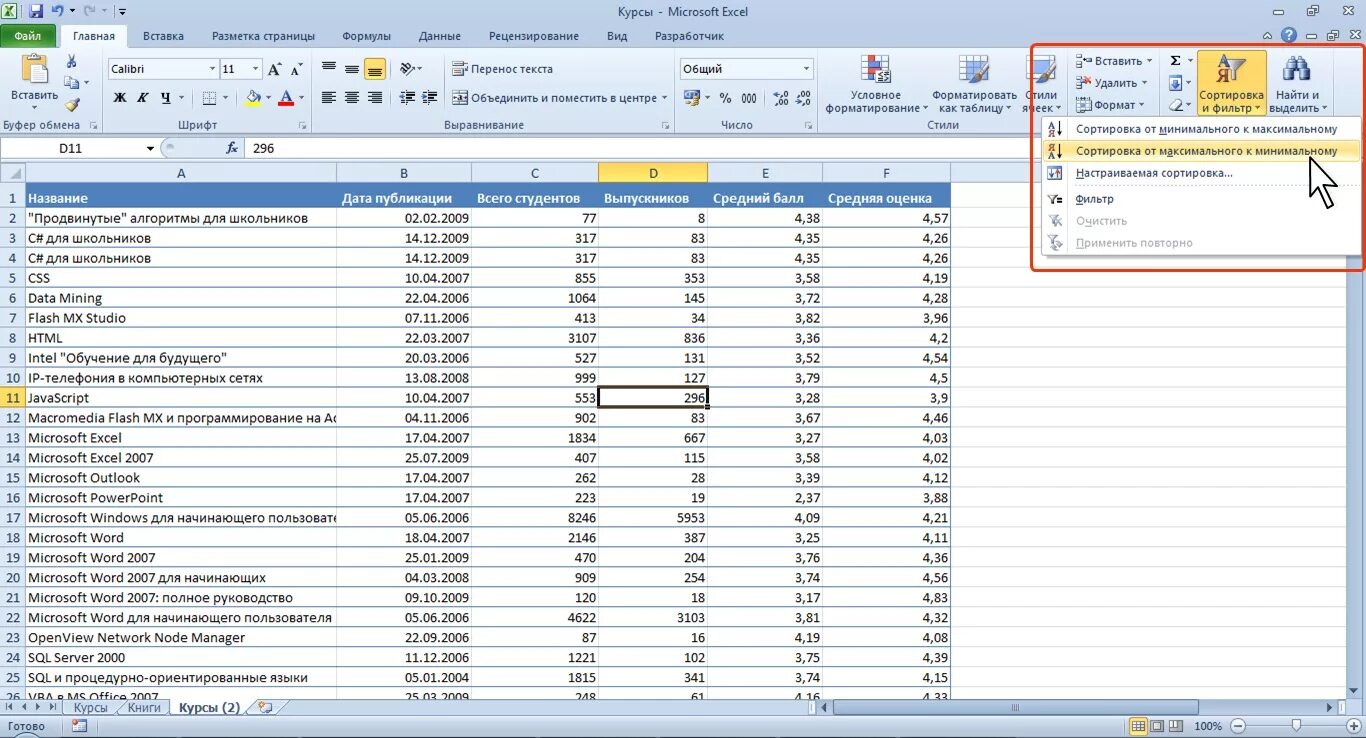Viewport: 1366px width, 738px height.
Task: Click the AutoSum sigma icon
Action: pos(1175,61)
